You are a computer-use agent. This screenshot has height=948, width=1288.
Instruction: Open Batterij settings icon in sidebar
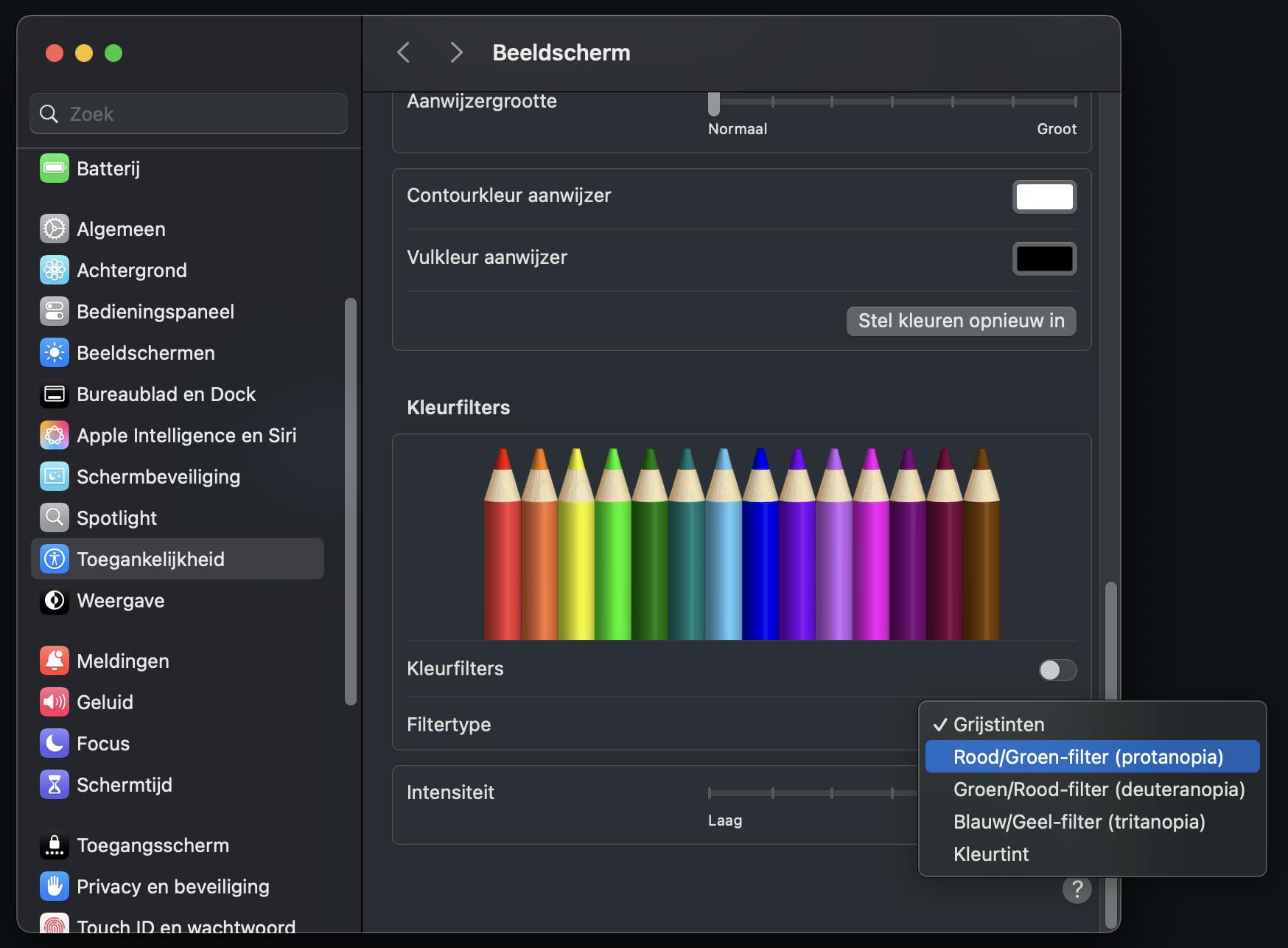pos(55,169)
